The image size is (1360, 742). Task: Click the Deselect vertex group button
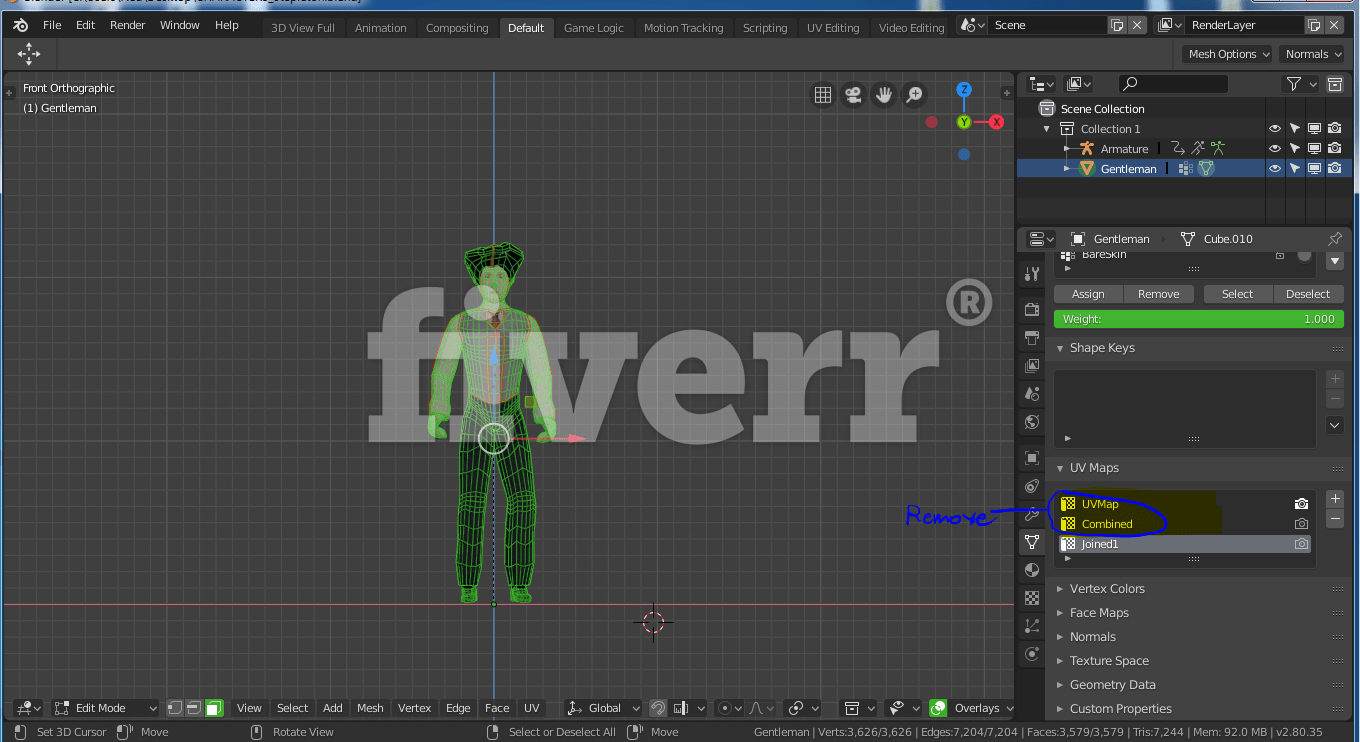1308,294
